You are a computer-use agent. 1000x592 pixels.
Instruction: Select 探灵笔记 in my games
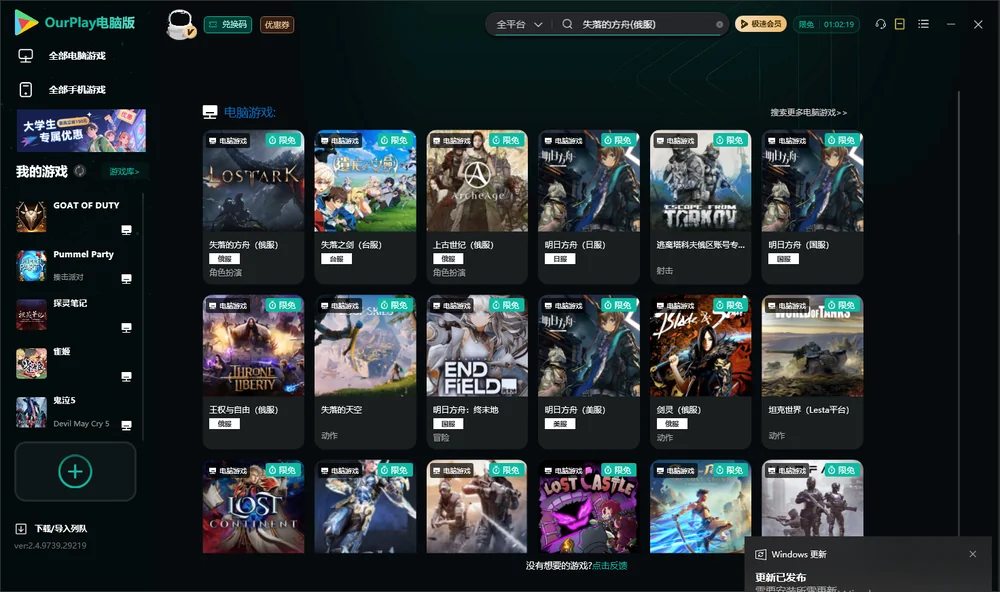[x=75, y=314]
